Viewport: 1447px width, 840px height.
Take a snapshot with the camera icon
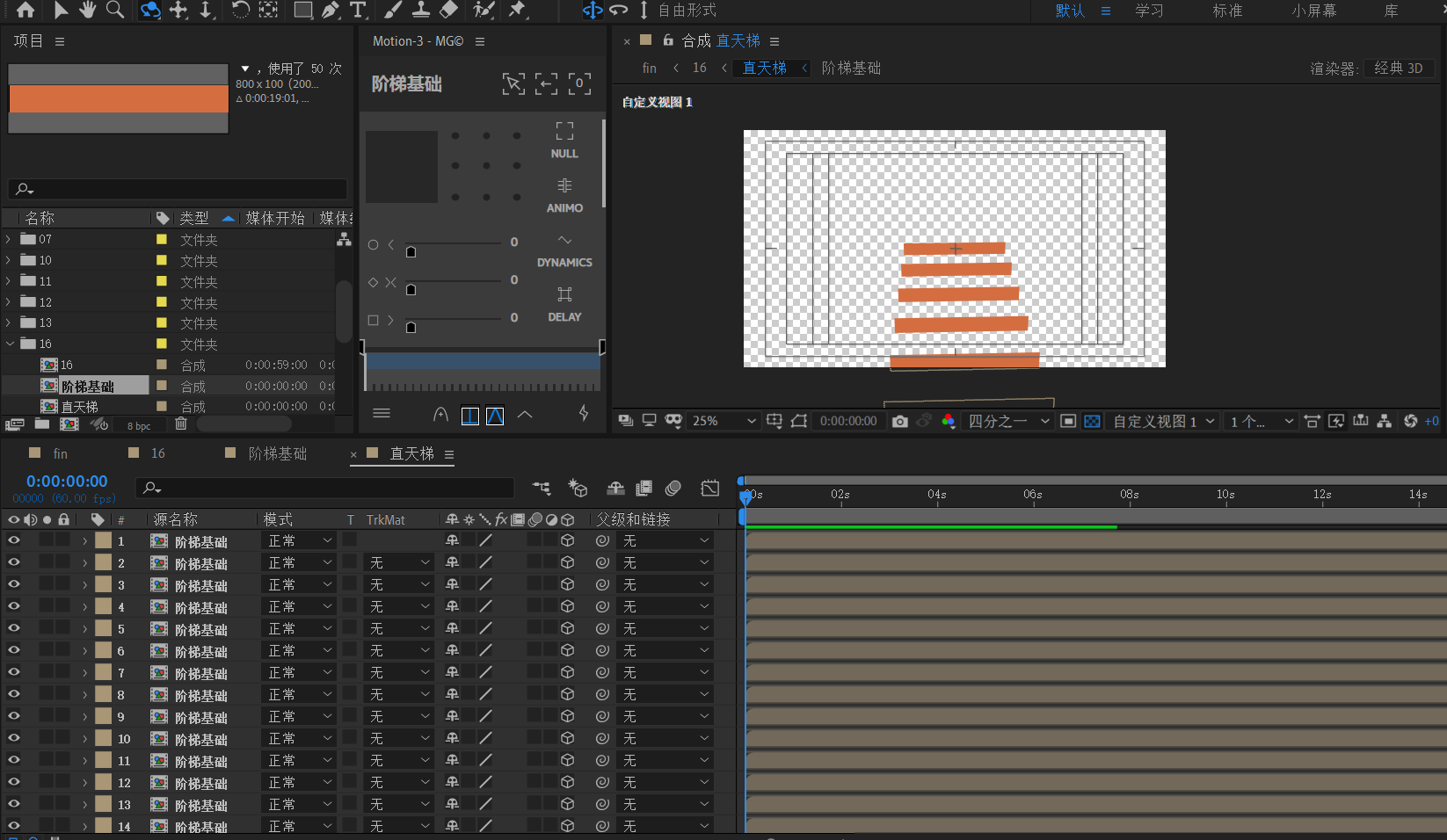[899, 421]
